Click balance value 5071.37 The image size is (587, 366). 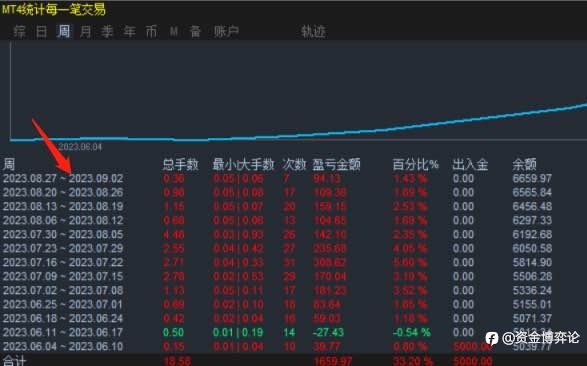[x=532, y=318]
